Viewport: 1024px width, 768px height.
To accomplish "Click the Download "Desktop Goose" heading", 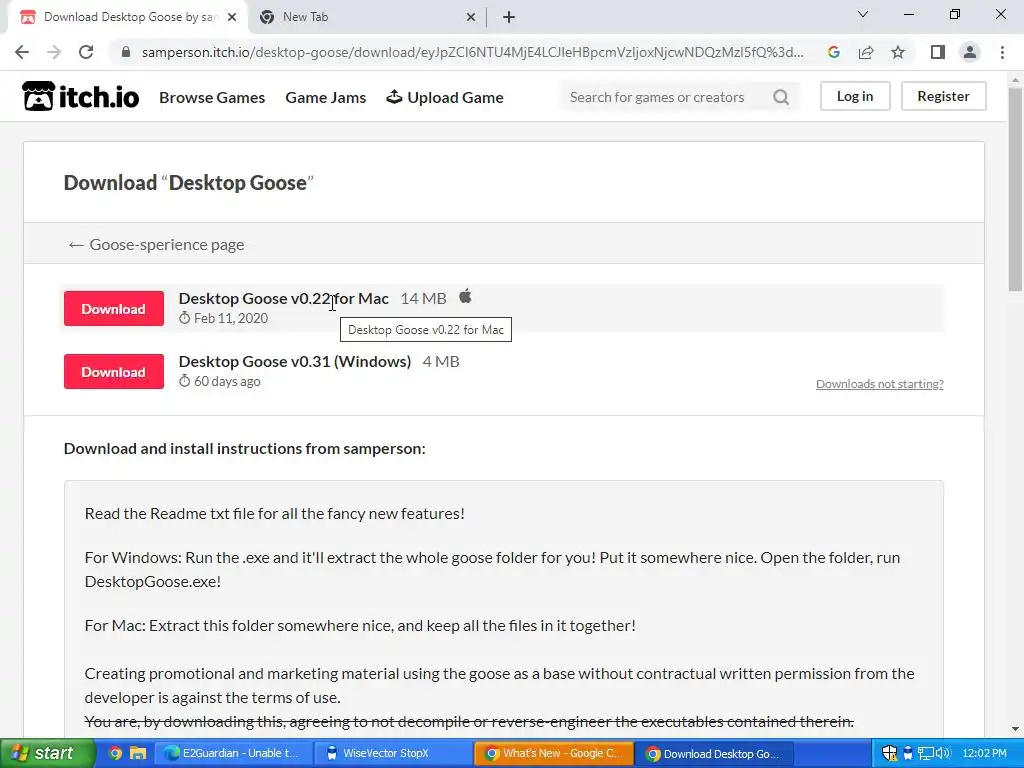I will (x=189, y=183).
